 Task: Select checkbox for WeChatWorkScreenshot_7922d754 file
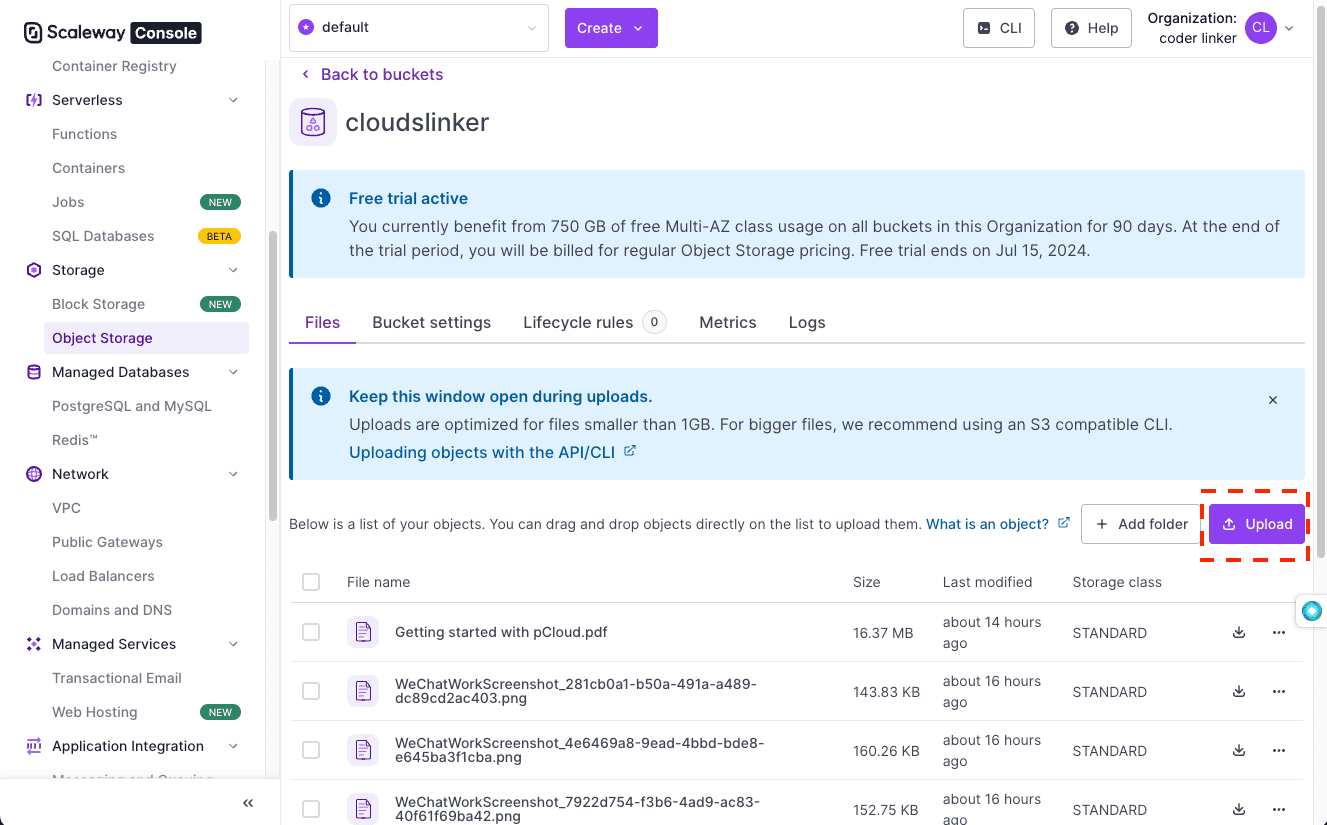coord(311,809)
